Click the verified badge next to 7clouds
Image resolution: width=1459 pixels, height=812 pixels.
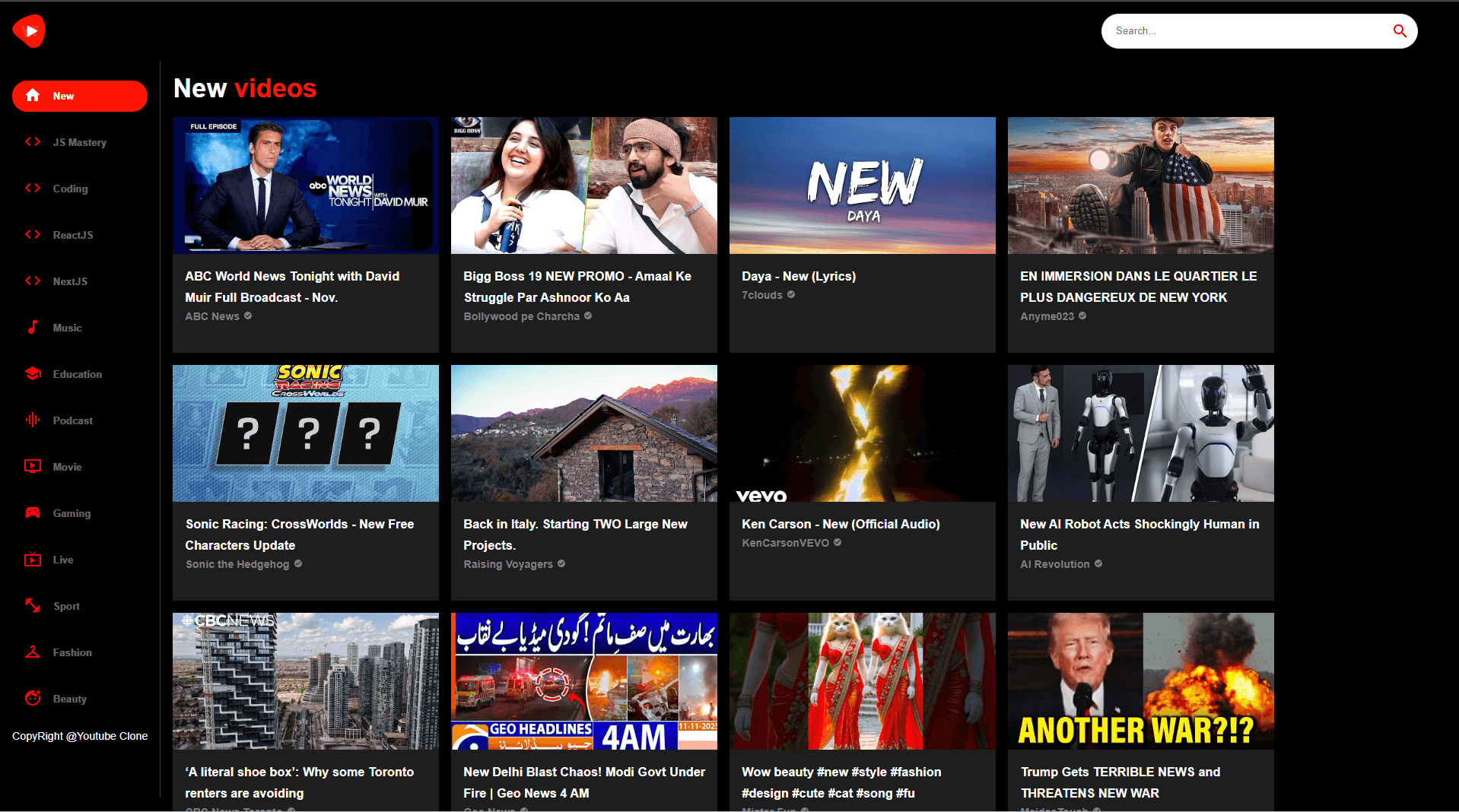(791, 295)
